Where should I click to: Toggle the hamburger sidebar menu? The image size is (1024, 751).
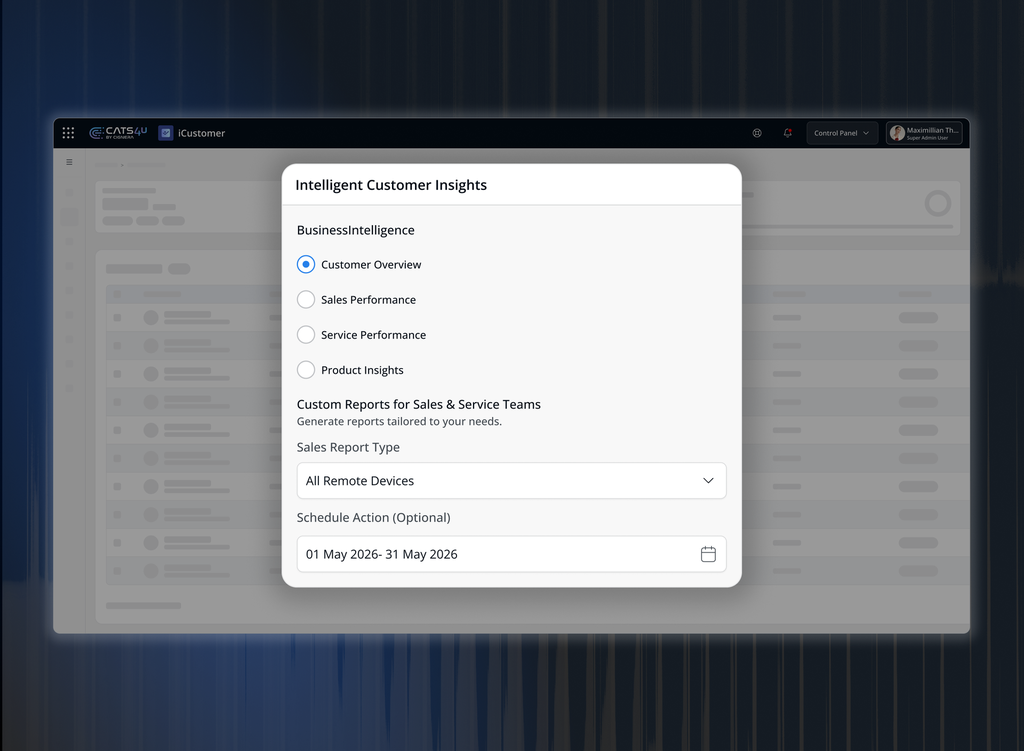pyautogui.click(x=69, y=162)
